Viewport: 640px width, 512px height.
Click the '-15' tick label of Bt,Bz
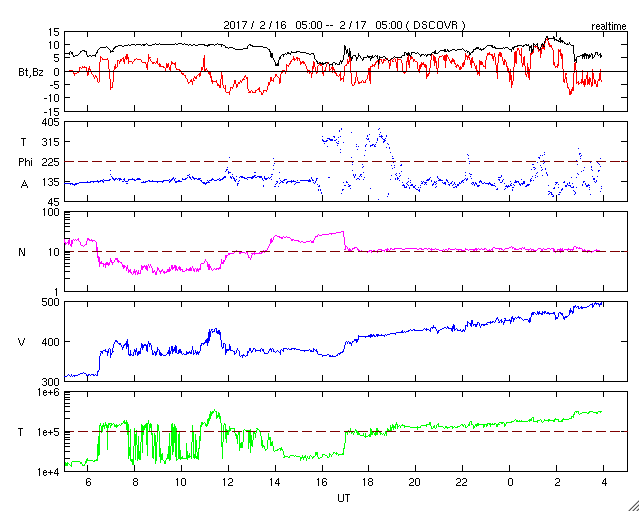[x=52, y=111]
